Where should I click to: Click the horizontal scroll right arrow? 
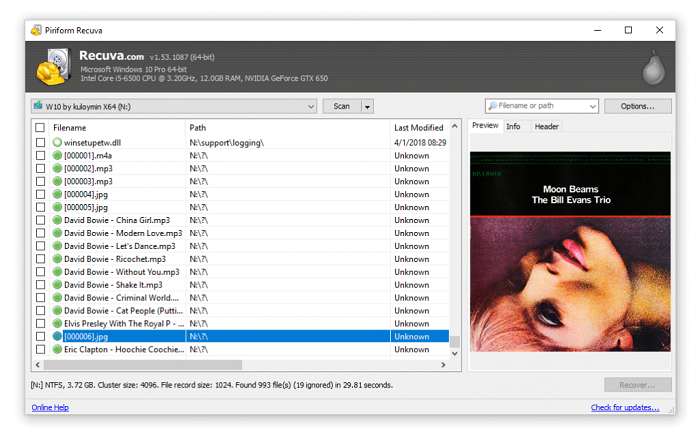[x=443, y=365]
